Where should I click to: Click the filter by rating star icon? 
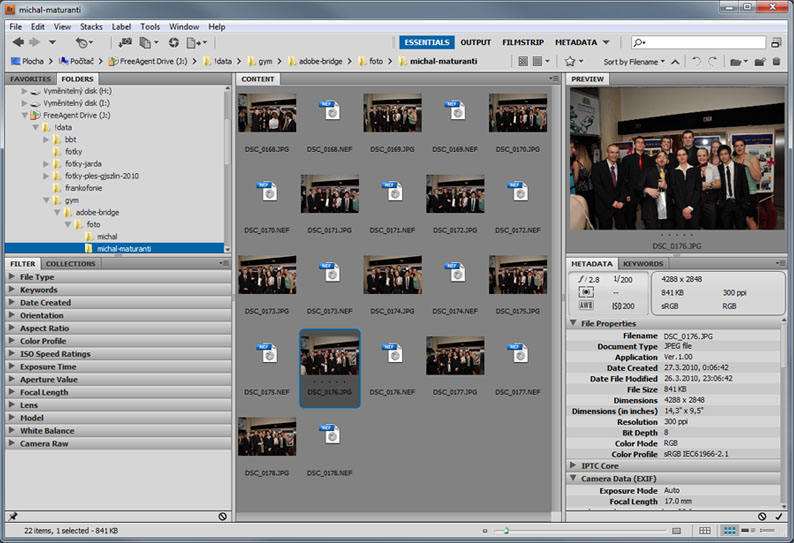(570, 61)
